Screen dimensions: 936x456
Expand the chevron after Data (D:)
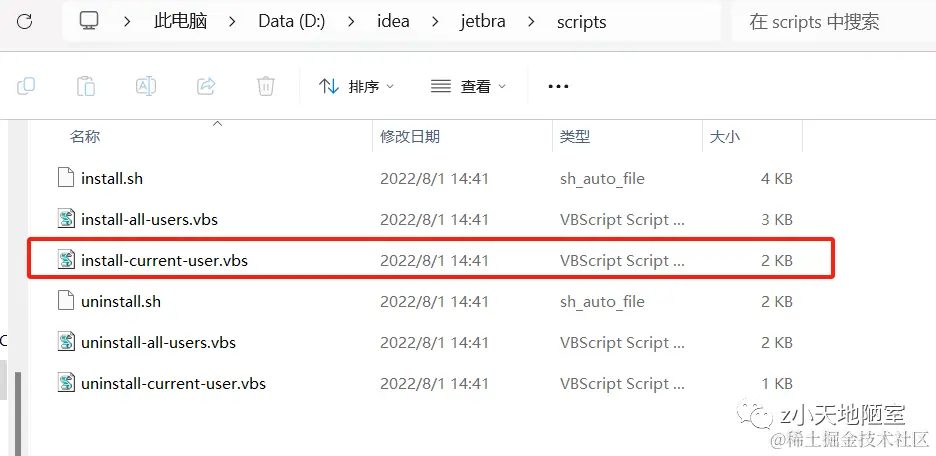(351, 22)
